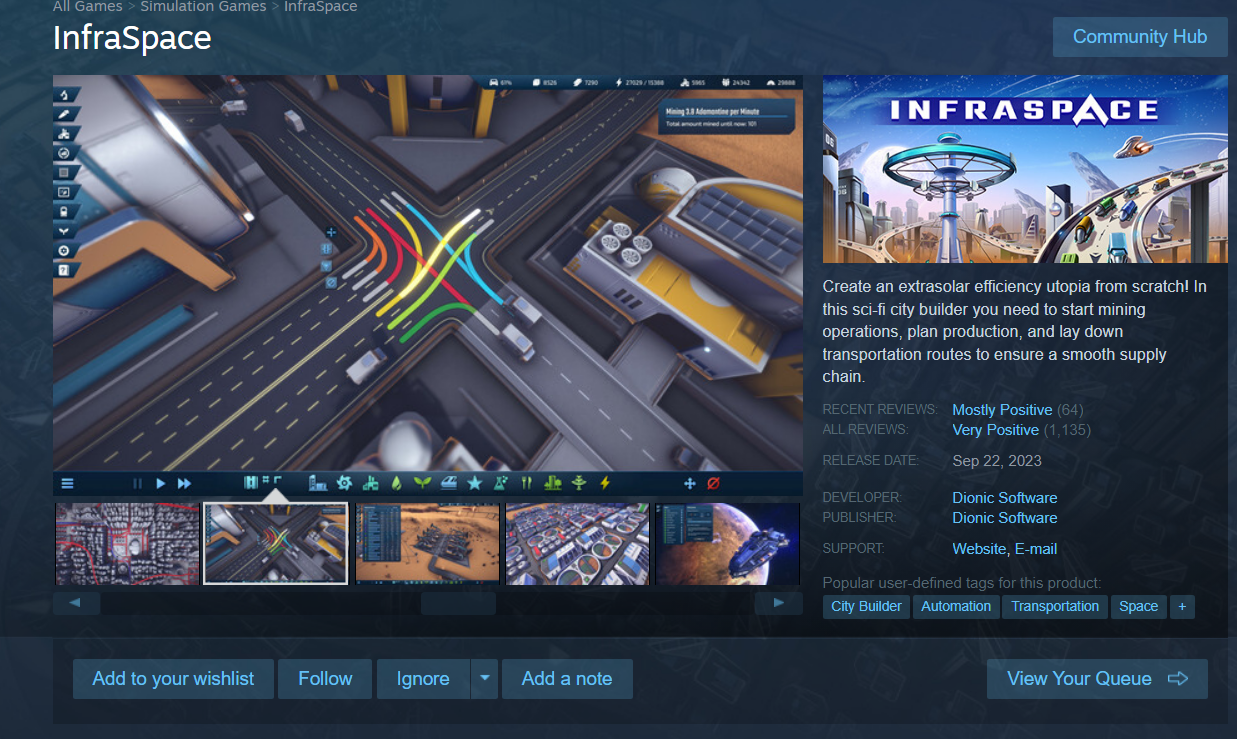This screenshot has width=1237, height=739.
Task: Open the Community Hub
Action: pyautogui.click(x=1140, y=37)
